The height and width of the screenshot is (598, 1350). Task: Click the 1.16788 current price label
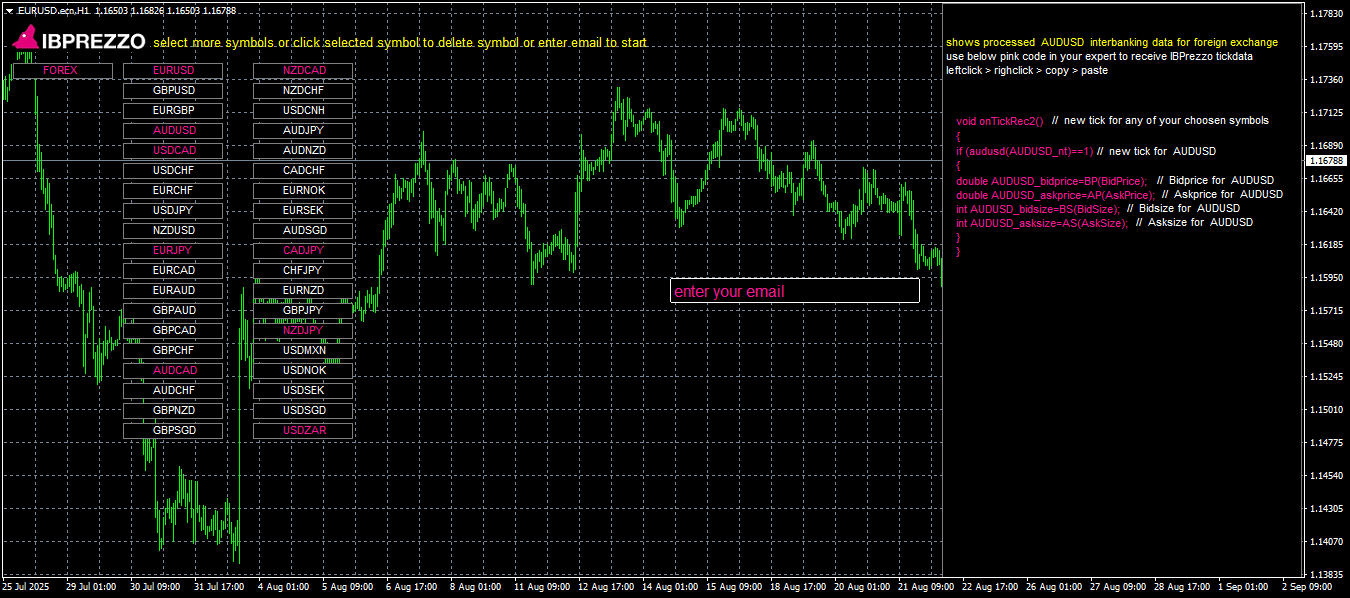click(1324, 161)
